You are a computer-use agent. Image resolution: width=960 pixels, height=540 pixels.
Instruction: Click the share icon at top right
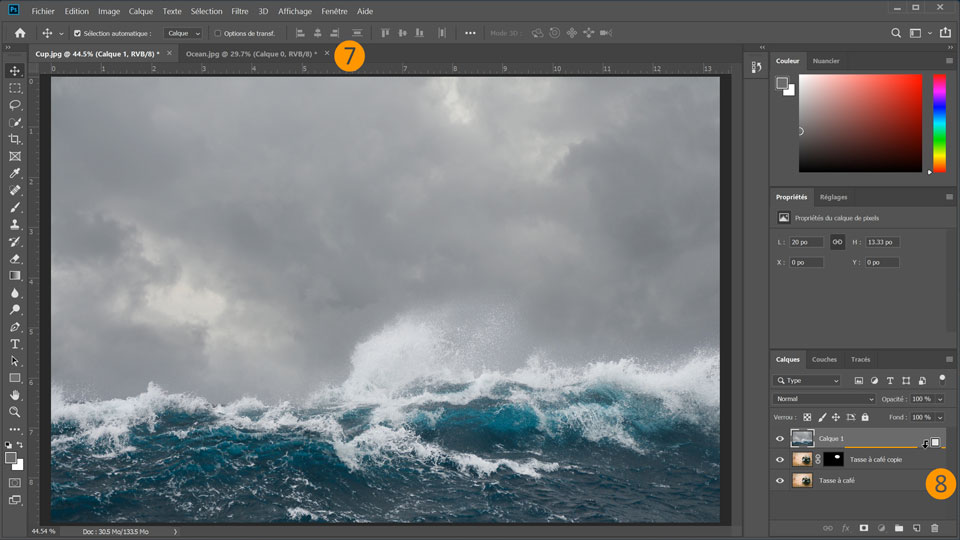[945, 32]
